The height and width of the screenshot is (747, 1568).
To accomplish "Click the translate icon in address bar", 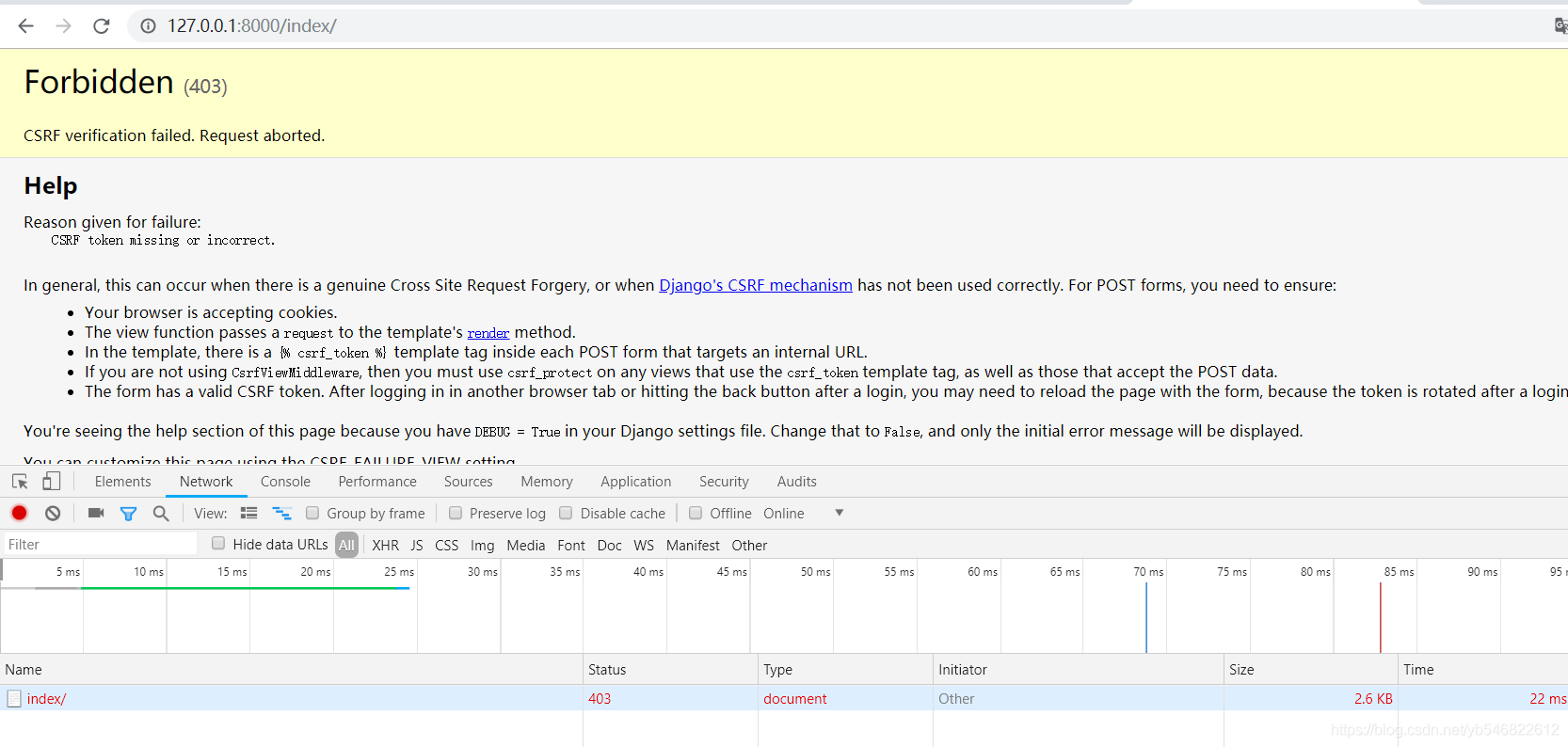I will tap(1560, 26).
